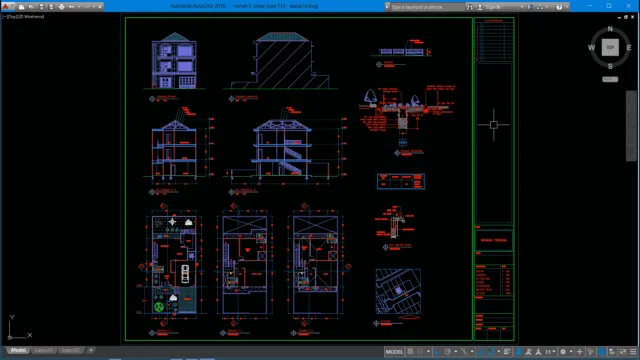Screen dimensions: 640x360
Task: Click the New drawing icon in Quick Access toolbar
Action: click(22, 7)
